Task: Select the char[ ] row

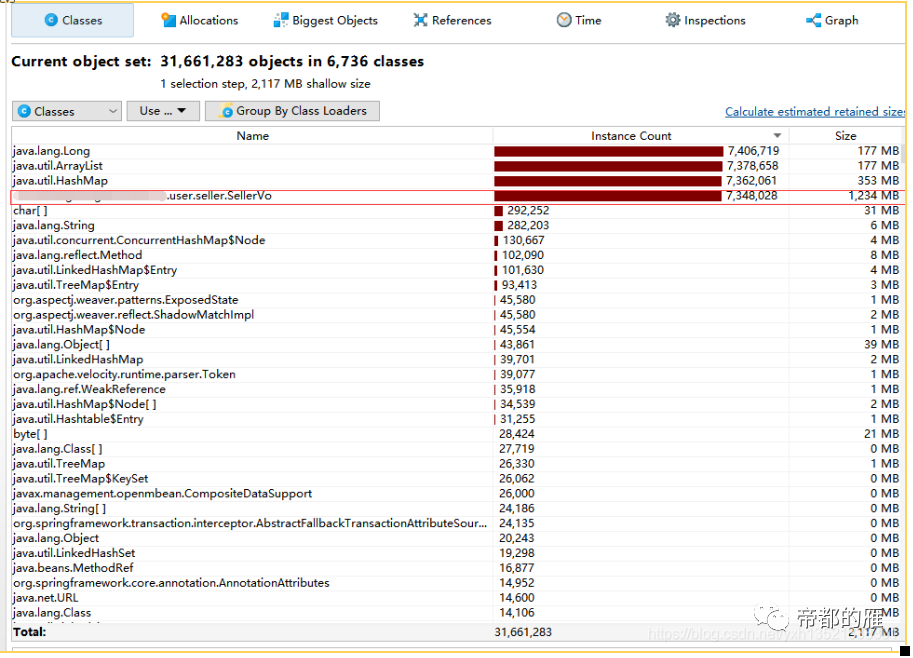Action: (x=456, y=211)
